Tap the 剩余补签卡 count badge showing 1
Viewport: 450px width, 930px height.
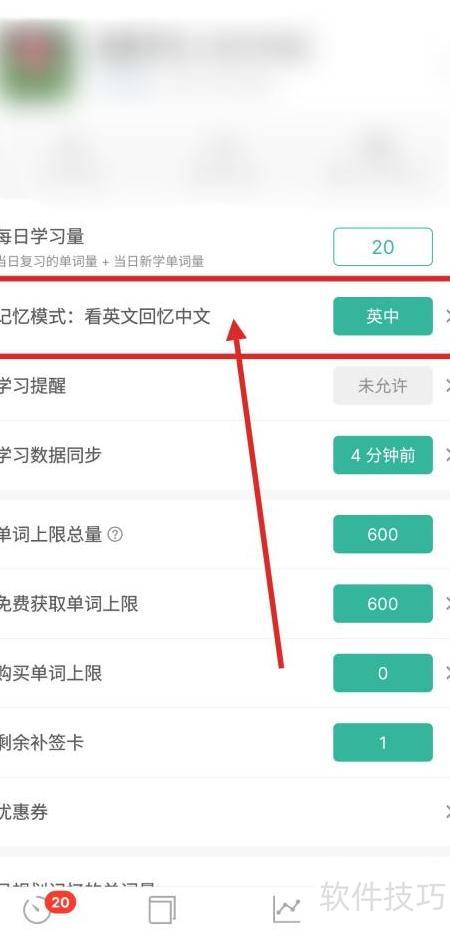382,742
